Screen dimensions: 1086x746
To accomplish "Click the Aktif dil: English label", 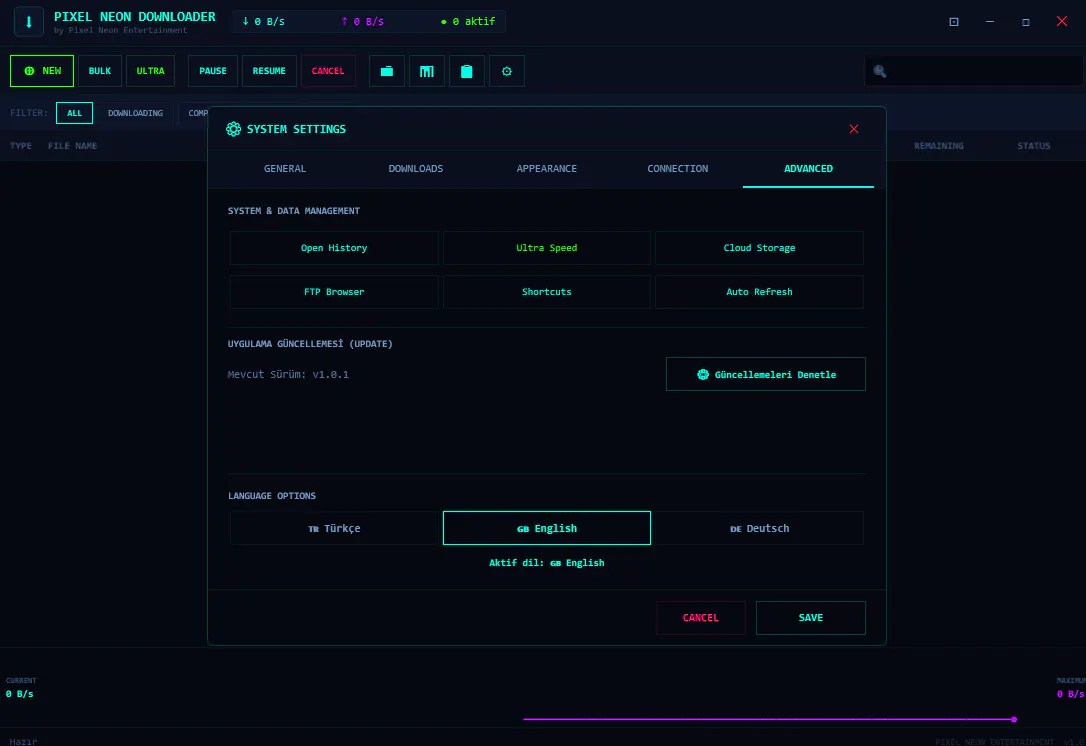I will coord(546,562).
